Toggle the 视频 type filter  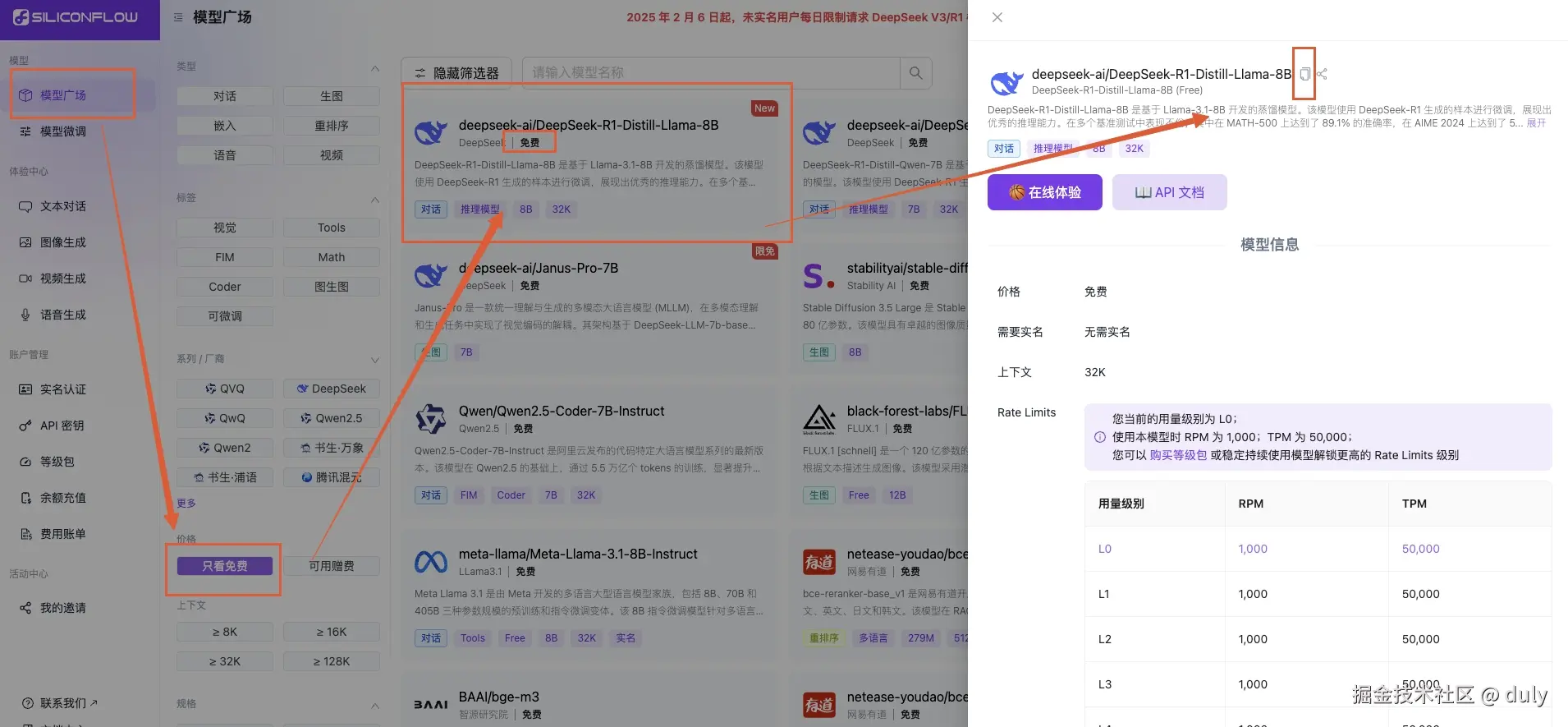332,155
